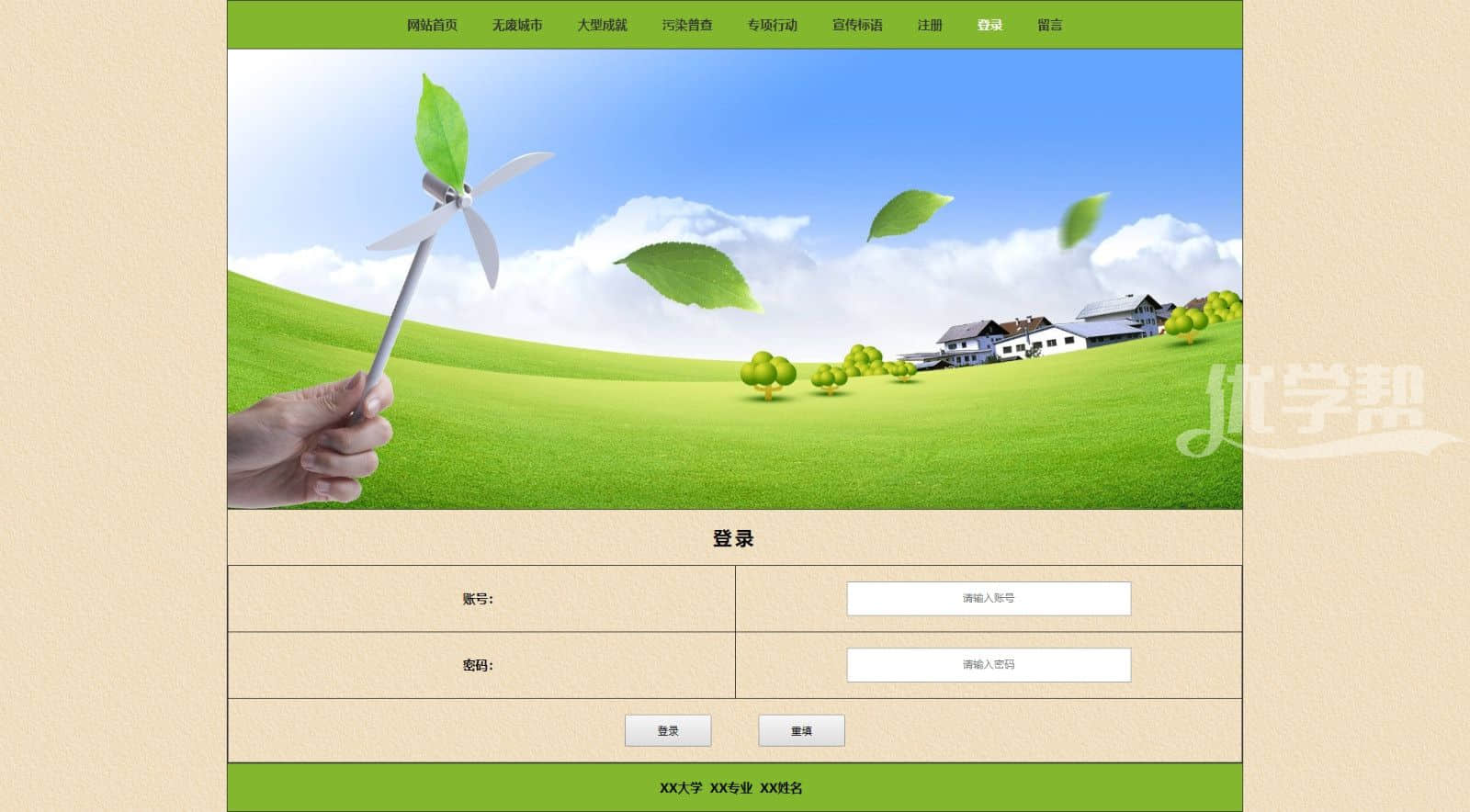The width and height of the screenshot is (1470, 812).
Task: Open the 污染普查 menu item
Action: 687,25
